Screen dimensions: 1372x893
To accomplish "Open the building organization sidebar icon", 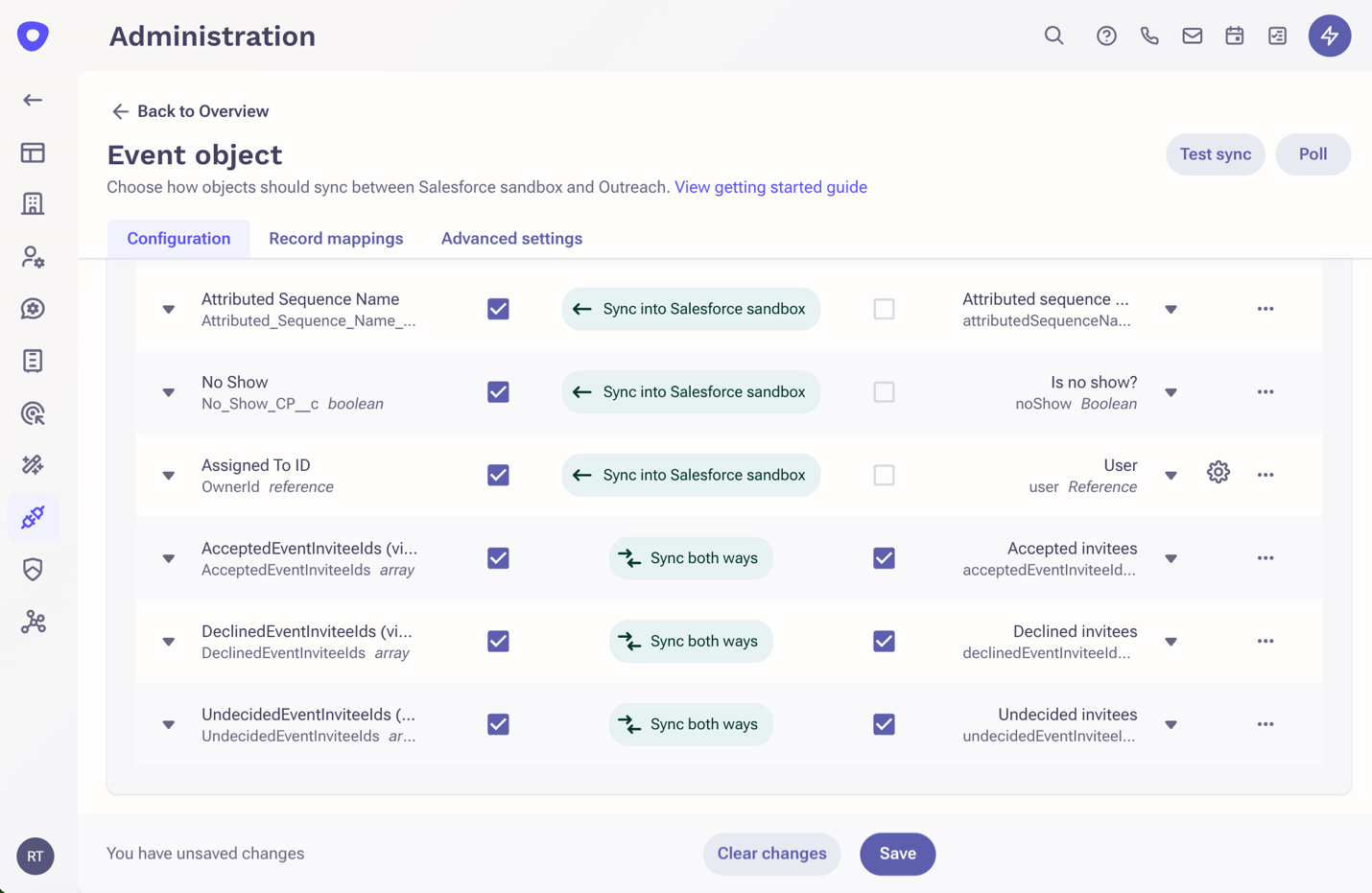I will (x=33, y=204).
